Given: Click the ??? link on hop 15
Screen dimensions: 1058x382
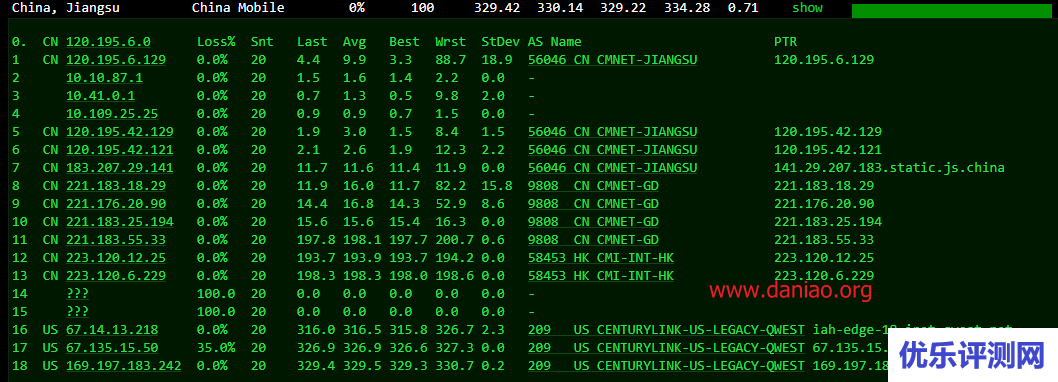Looking at the screenshot, I should pyautogui.click(x=78, y=312).
